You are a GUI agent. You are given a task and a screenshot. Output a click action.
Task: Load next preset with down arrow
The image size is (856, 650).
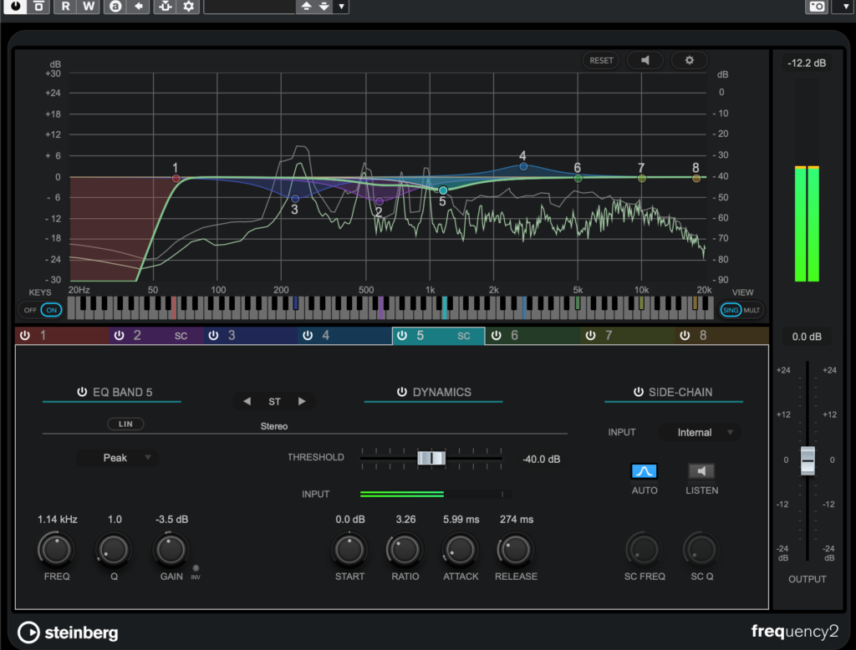click(x=324, y=7)
